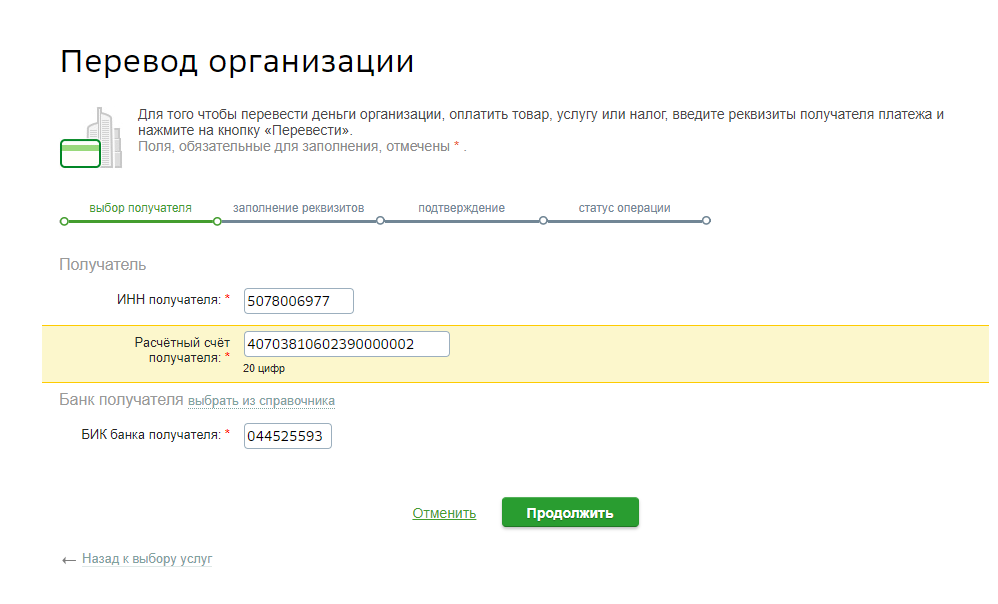Screen dimensions: 998x604
Task: Click the 'БИК банка получателя' input field
Action: coord(288,436)
